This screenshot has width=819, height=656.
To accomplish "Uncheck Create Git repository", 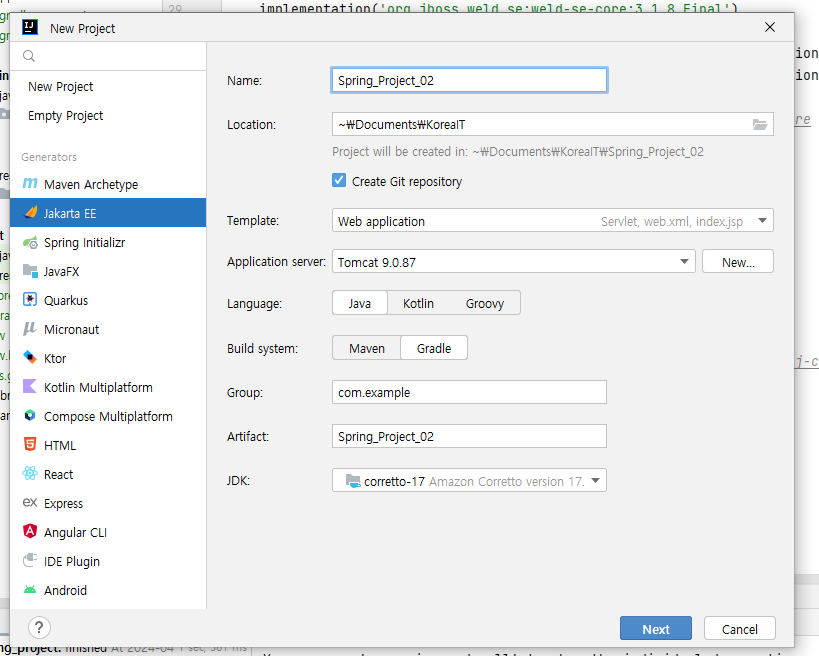I will tap(339, 181).
